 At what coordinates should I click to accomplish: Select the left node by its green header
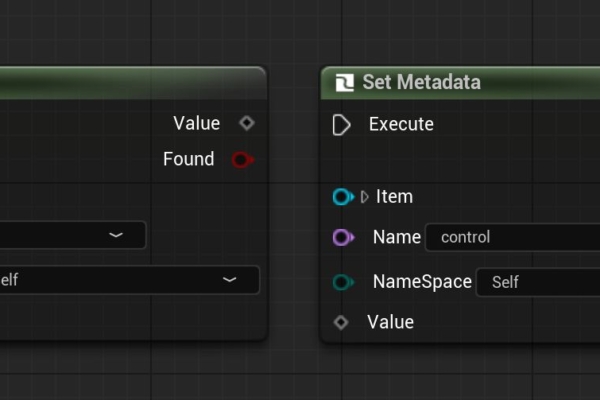[132, 83]
